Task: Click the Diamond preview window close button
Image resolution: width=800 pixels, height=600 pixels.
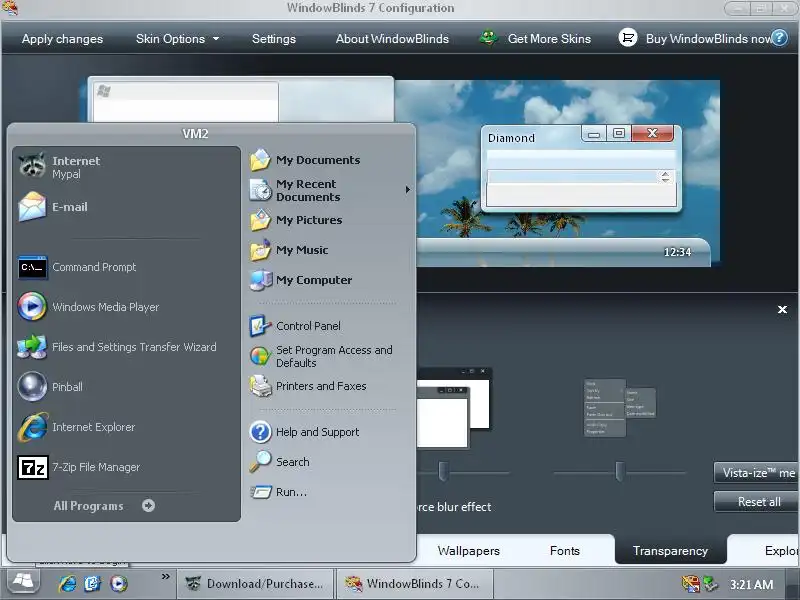Action: (x=653, y=133)
